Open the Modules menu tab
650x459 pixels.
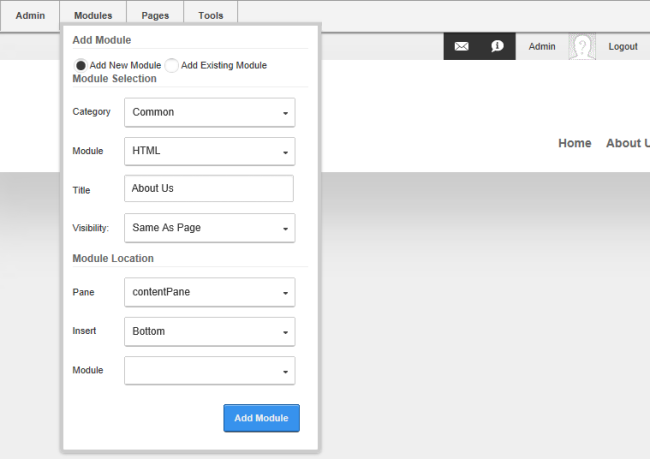pos(93,16)
